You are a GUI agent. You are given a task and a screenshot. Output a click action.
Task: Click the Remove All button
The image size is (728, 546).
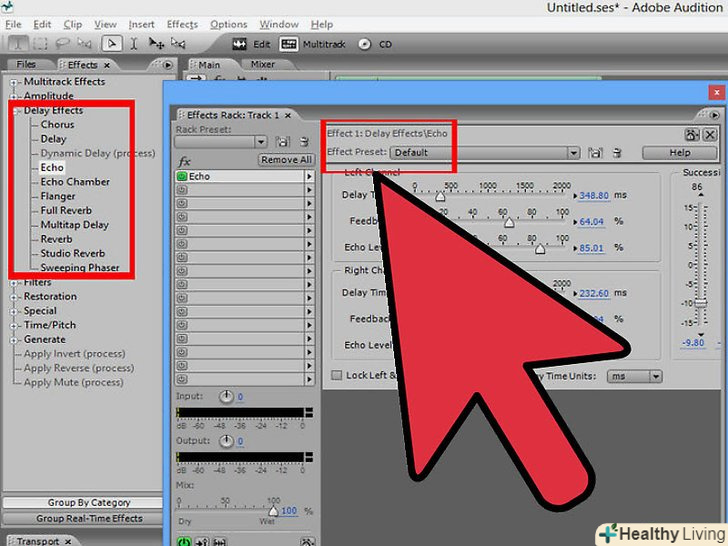tap(286, 160)
